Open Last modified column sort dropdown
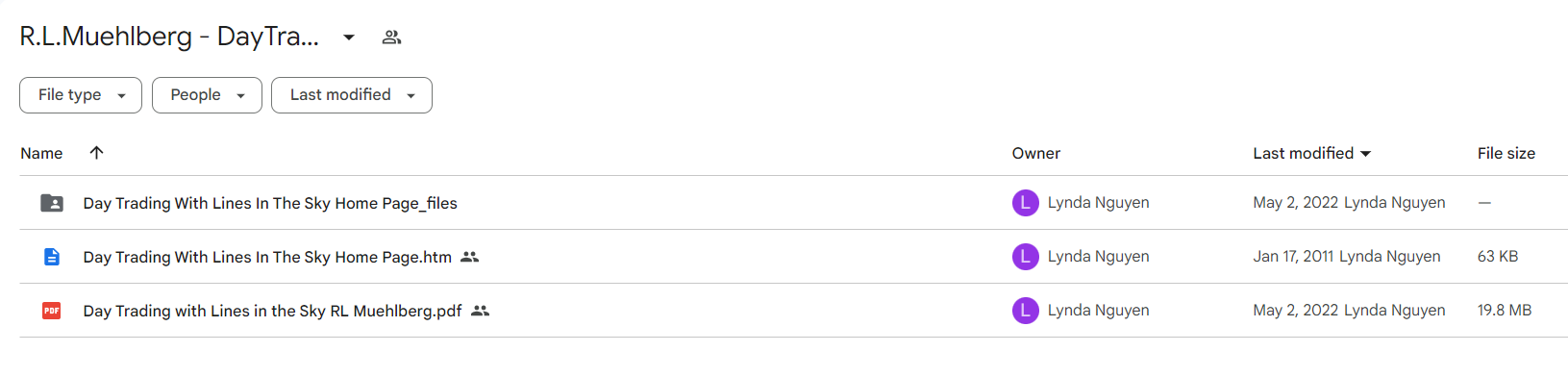 [1366, 154]
